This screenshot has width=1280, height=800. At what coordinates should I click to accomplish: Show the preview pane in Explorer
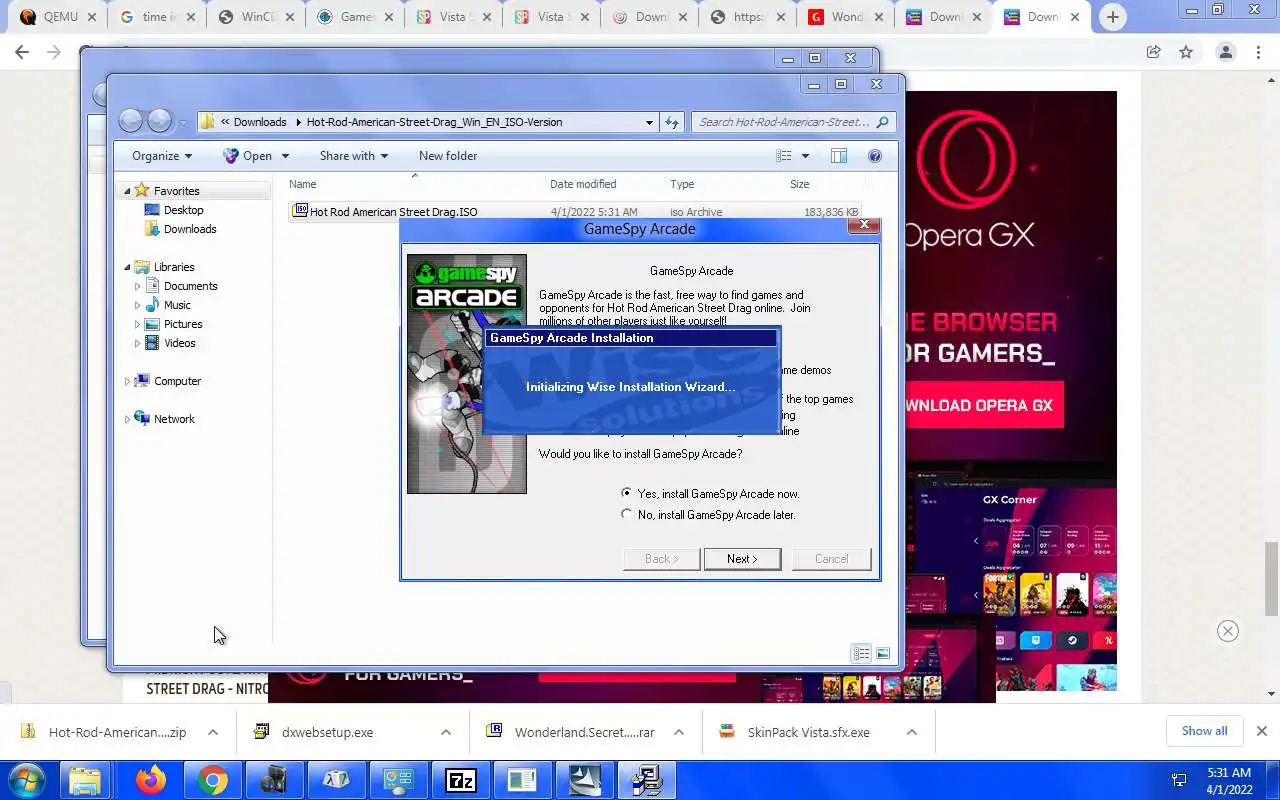click(x=839, y=156)
